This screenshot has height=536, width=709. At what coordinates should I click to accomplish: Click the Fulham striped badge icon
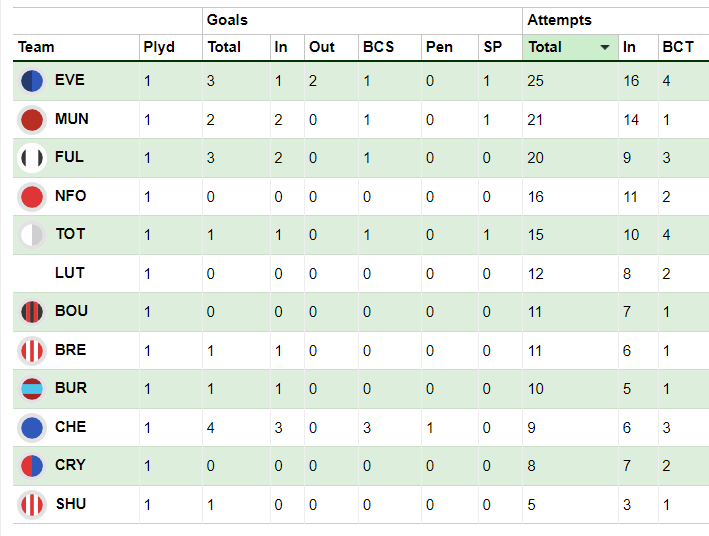(32, 158)
